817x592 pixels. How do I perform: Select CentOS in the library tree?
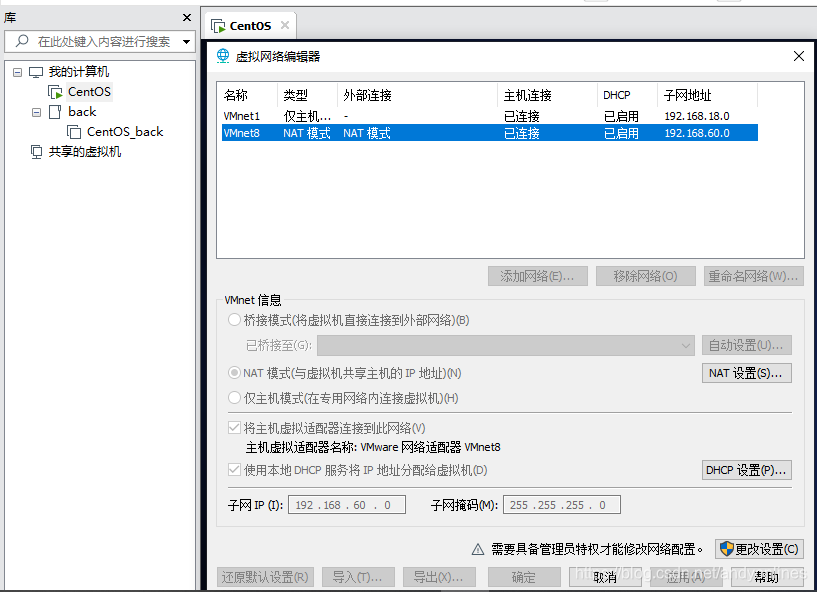tap(89, 92)
